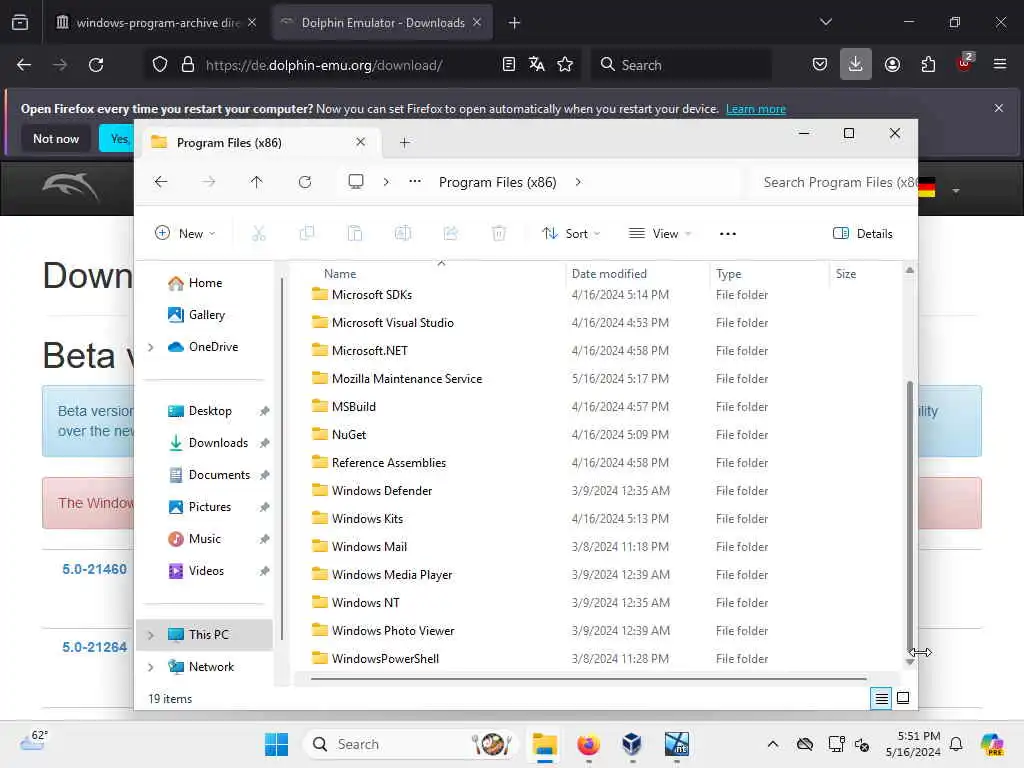Open Firefox from the taskbar
Viewport: 1024px width, 768px height.
(588, 744)
